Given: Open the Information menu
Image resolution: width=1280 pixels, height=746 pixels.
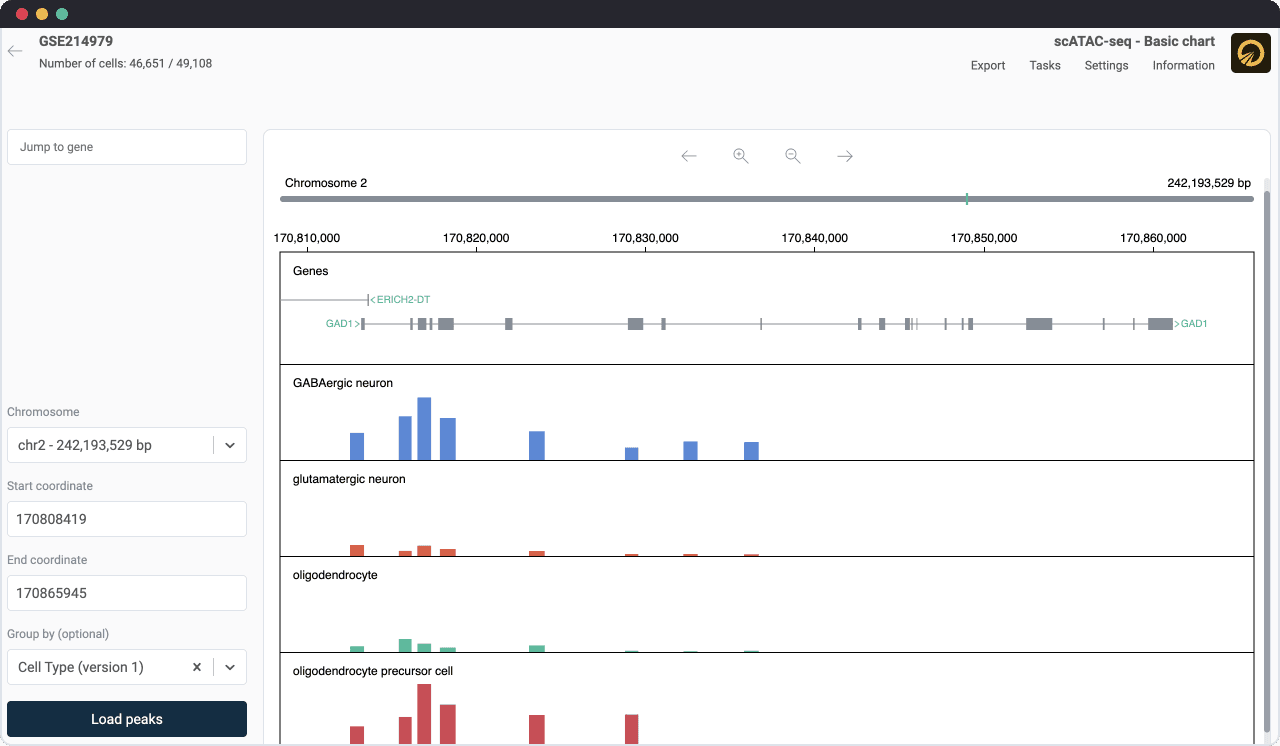Looking at the screenshot, I should coord(1183,66).
